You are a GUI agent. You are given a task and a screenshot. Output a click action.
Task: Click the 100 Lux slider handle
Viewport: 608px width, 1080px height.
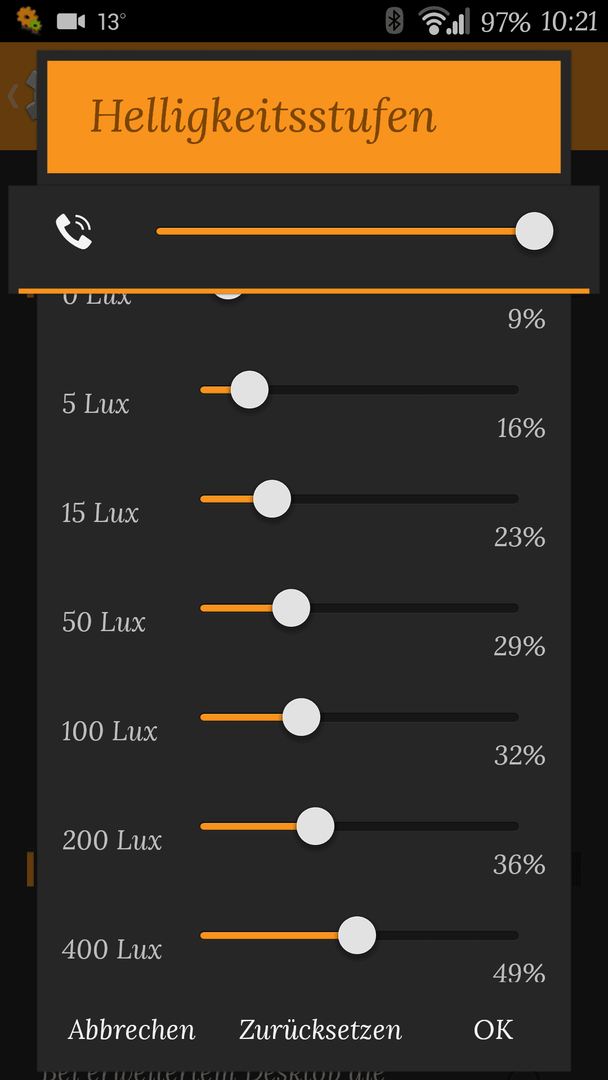tap(301, 717)
